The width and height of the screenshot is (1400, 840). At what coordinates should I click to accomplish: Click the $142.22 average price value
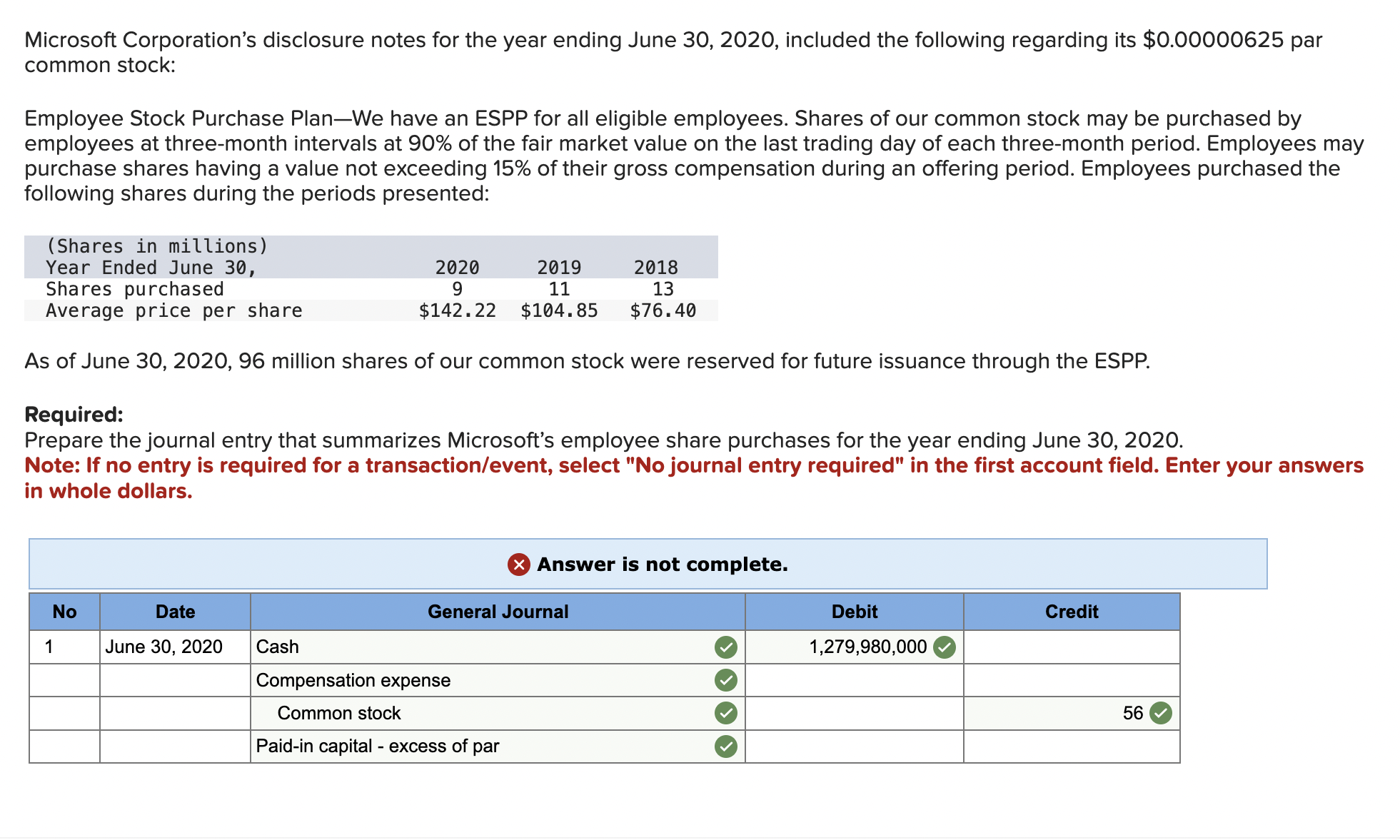(x=458, y=310)
